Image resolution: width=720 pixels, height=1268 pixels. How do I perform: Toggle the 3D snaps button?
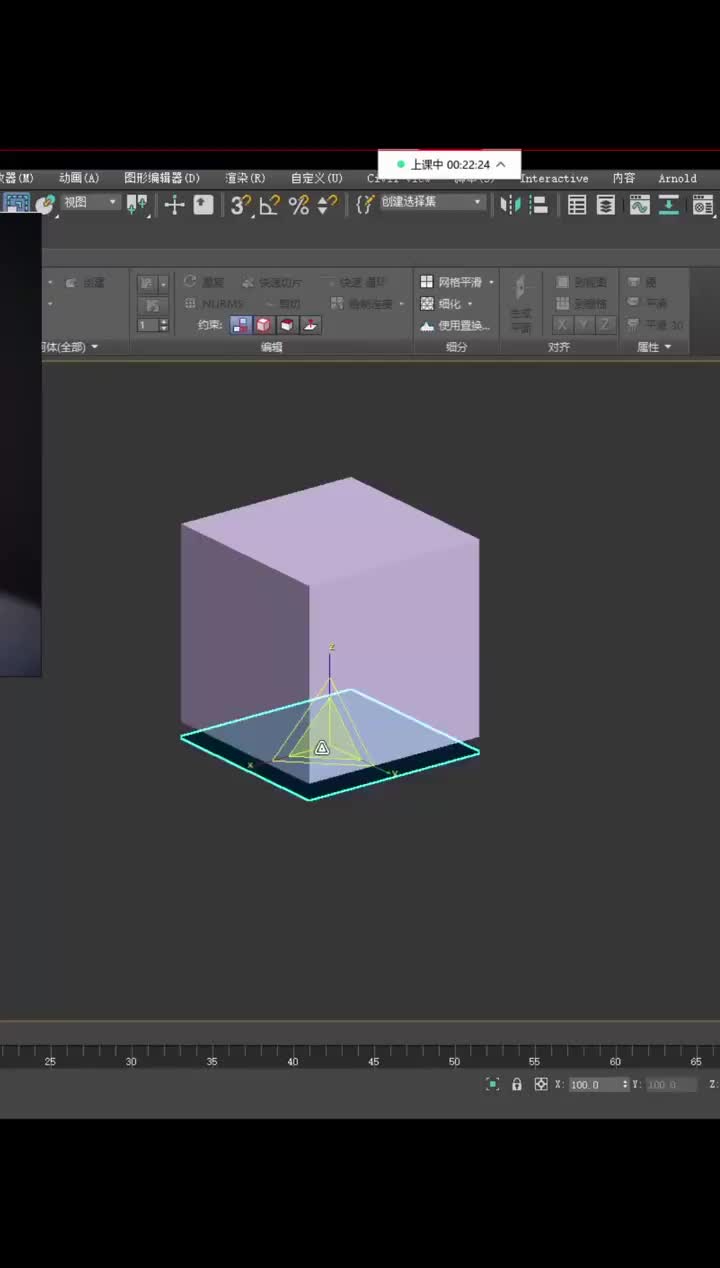240,204
